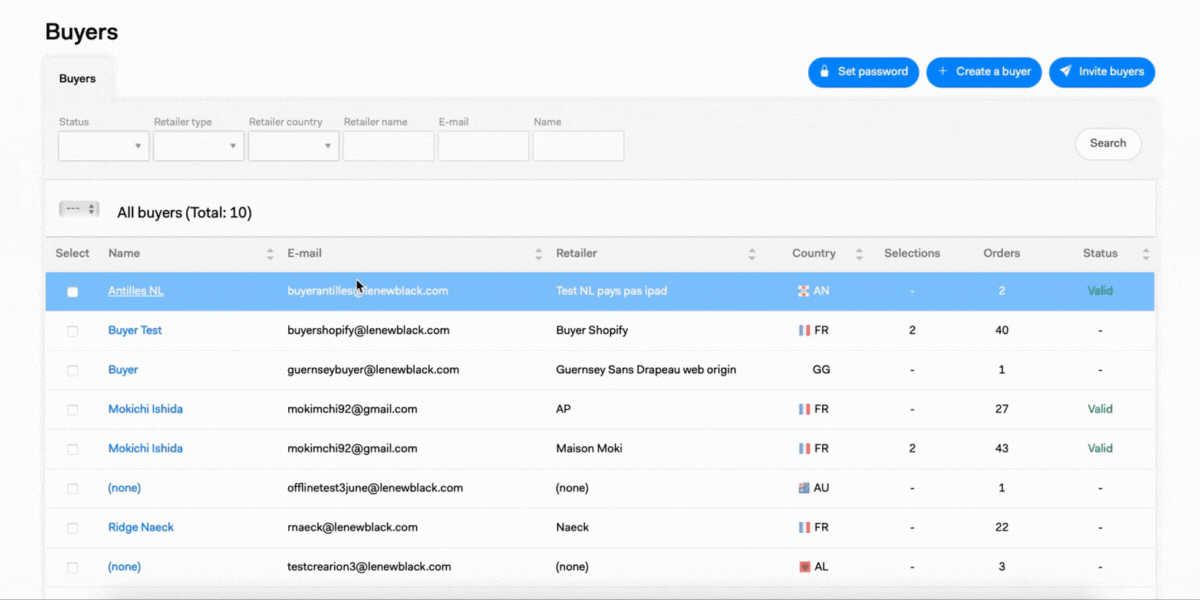Click the Search button
The width and height of the screenshot is (1200, 600).
pos(1108,143)
